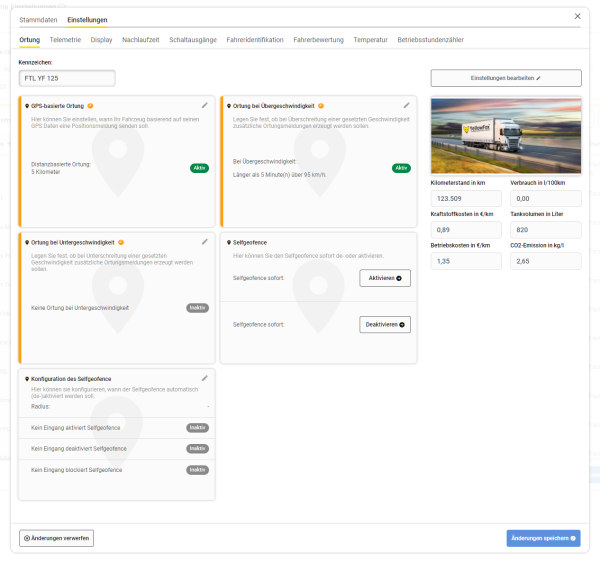The height and width of the screenshot is (562, 600).
Task: Click the truck vehicle image thumbnail
Action: point(506,136)
